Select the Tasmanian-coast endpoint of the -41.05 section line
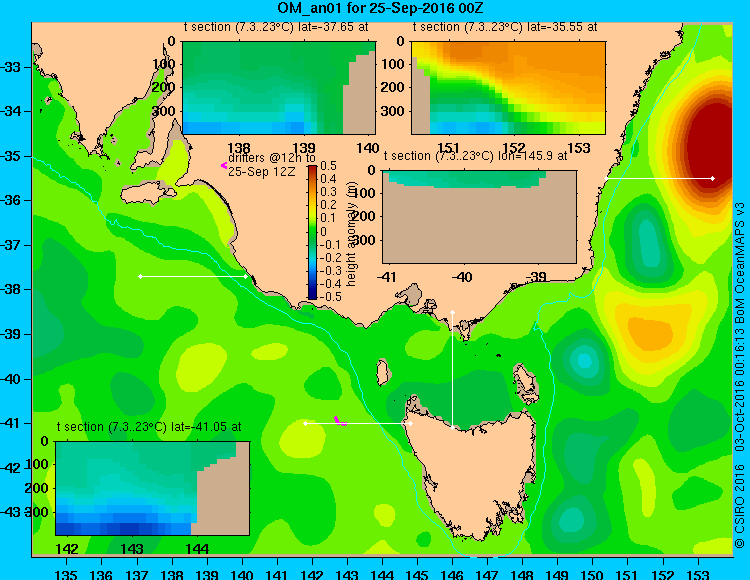Image resolution: width=750 pixels, height=580 pixels. pyautogui.click(x=410, y=424)
